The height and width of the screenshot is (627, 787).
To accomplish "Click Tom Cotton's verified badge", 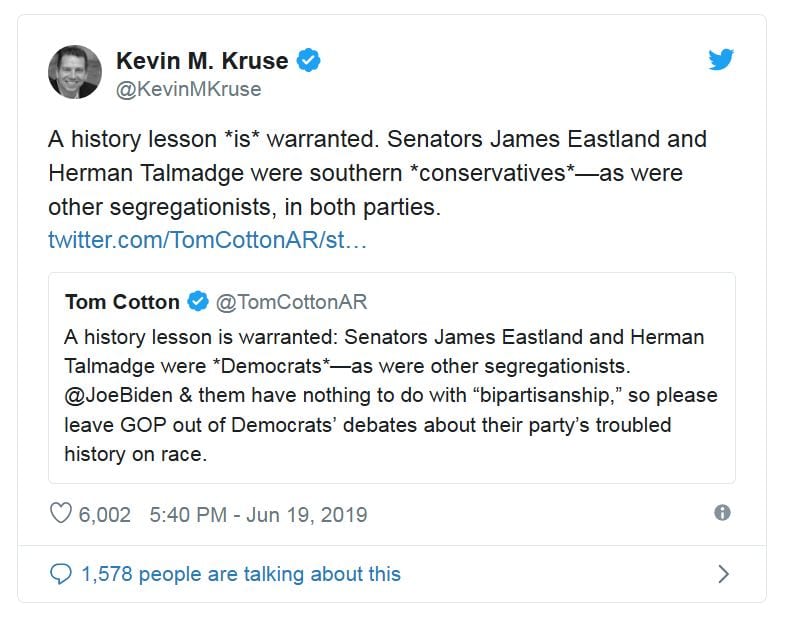I will coord(198,301).
